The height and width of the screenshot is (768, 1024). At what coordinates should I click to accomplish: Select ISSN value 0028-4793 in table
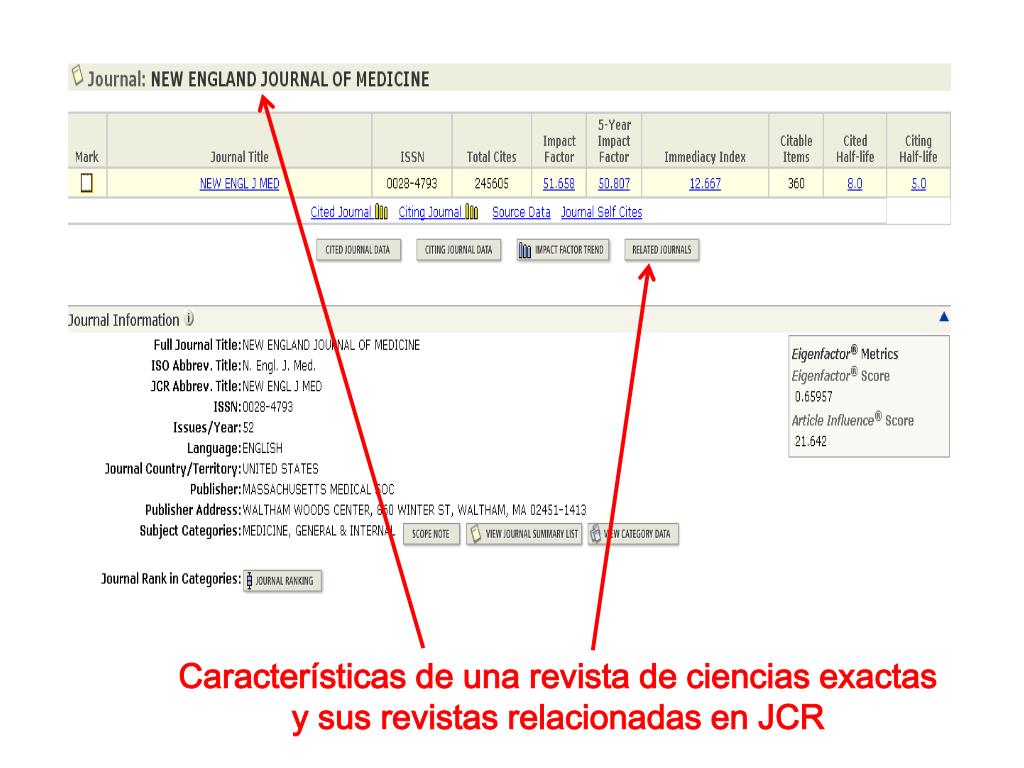pos(411,184)
